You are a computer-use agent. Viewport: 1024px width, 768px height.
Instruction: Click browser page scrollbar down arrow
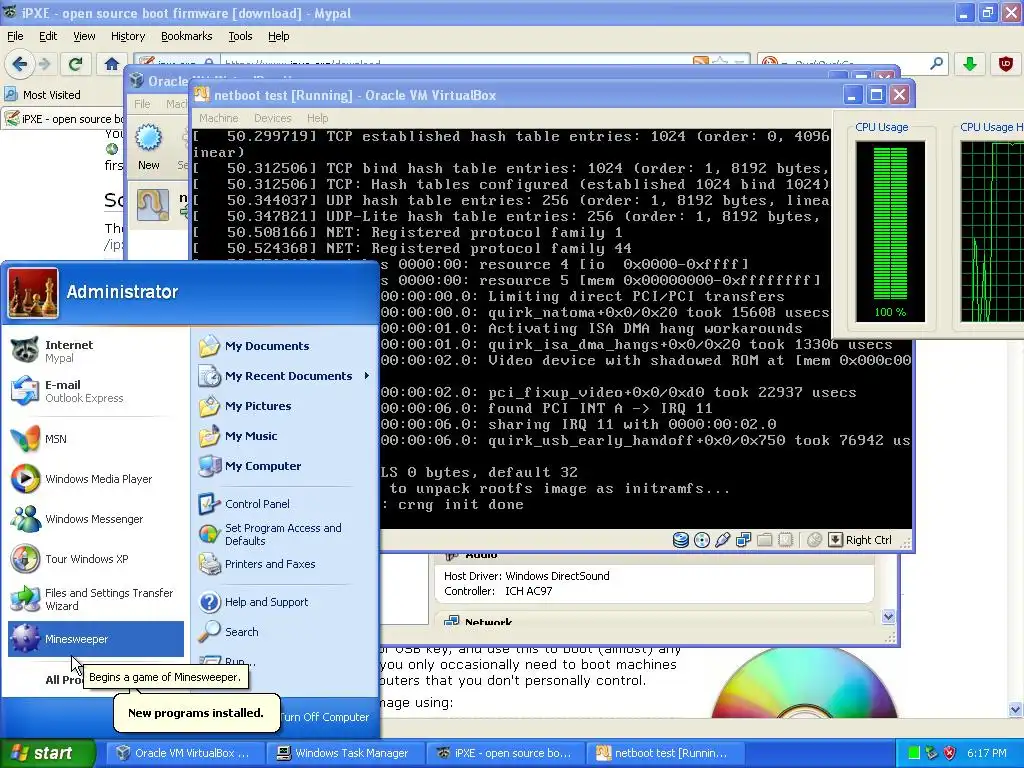coord(1016,709)
